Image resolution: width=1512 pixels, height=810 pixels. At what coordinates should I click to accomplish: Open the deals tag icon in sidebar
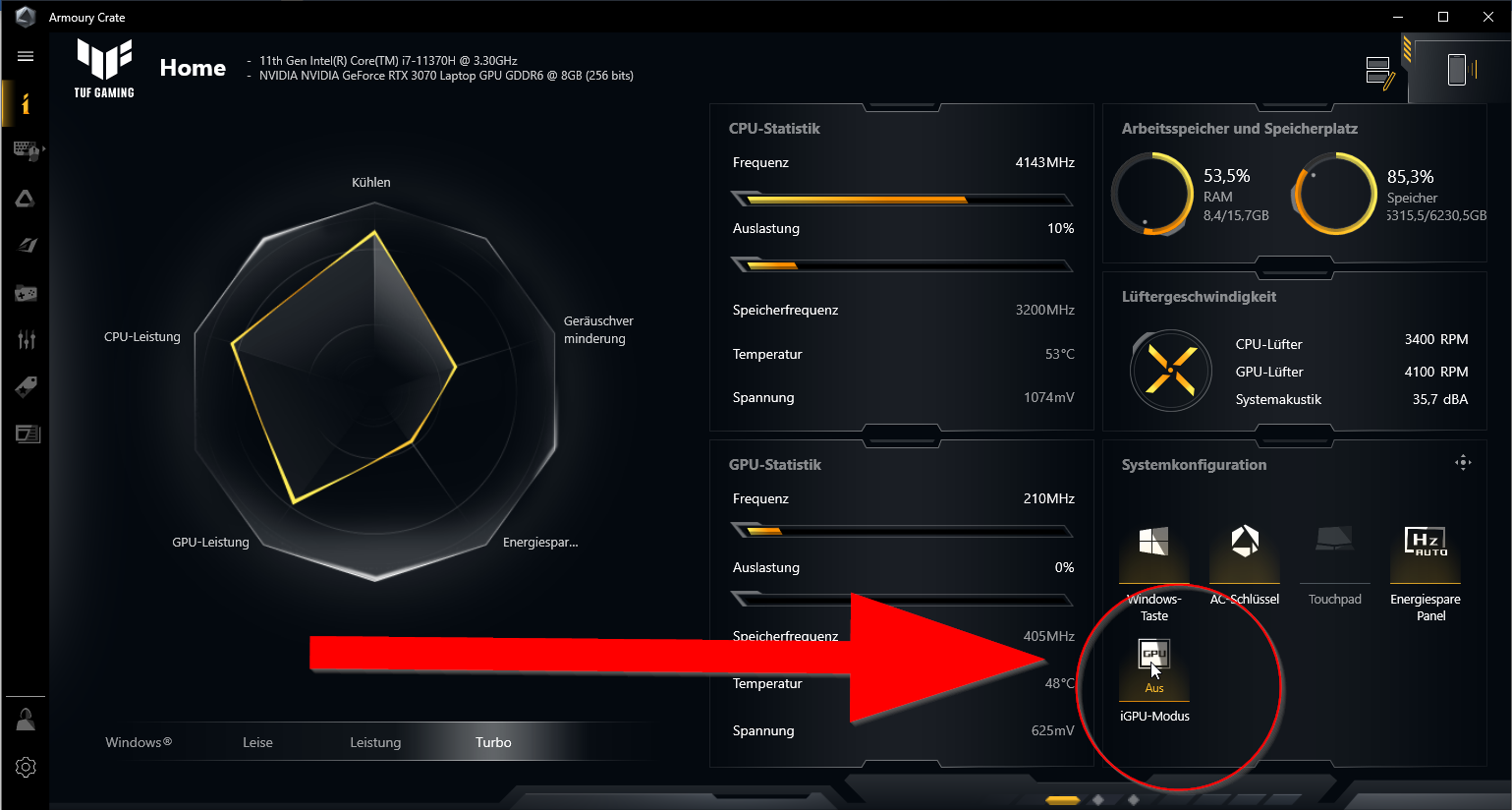click(26, 386)
